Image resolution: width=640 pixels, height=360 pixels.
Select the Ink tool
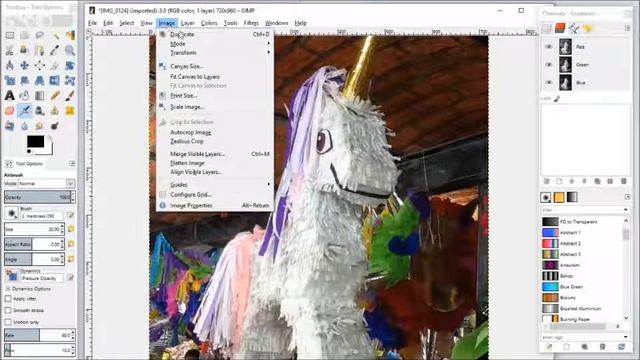point(40,111)
